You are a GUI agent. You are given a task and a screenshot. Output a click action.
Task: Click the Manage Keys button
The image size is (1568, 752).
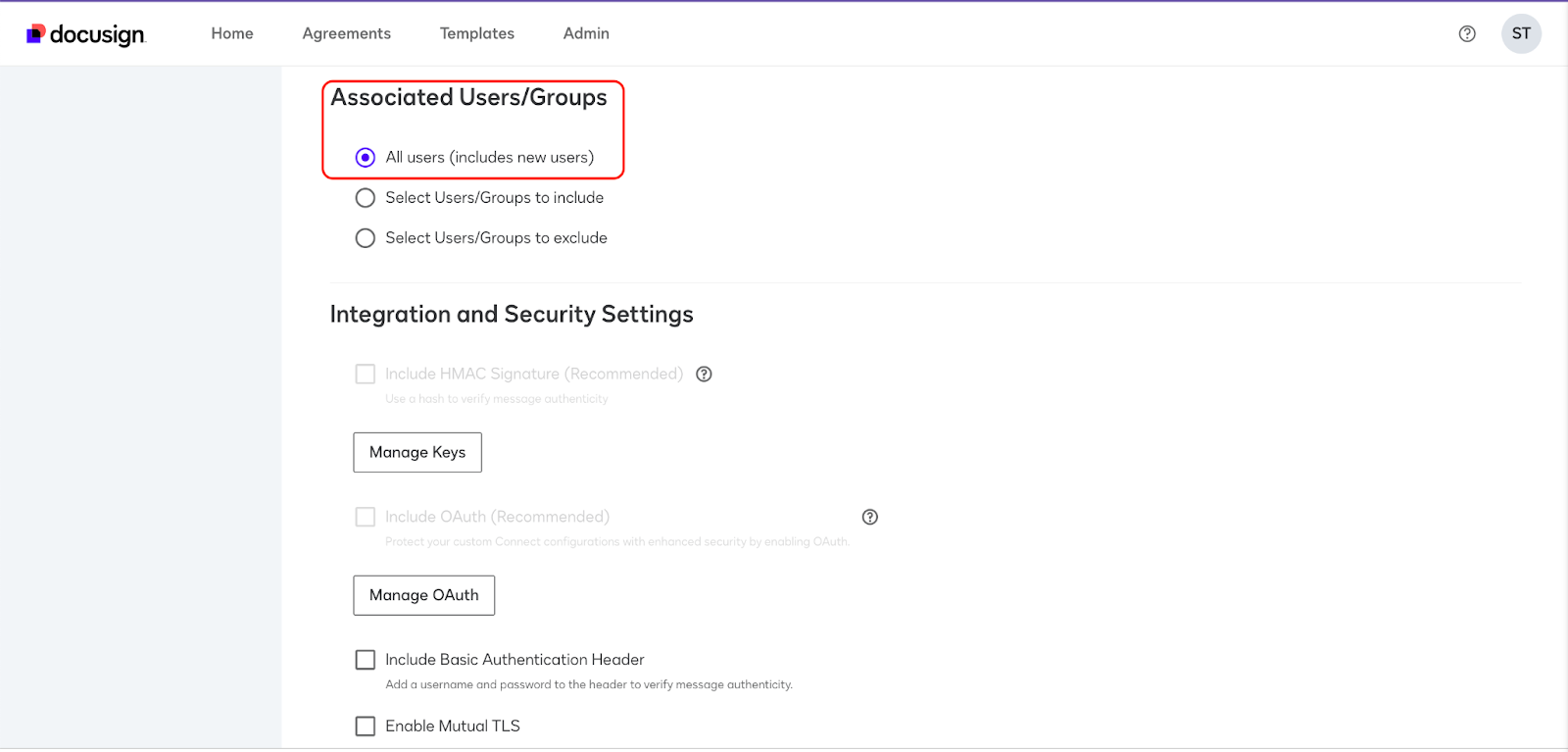coord(417,453)
